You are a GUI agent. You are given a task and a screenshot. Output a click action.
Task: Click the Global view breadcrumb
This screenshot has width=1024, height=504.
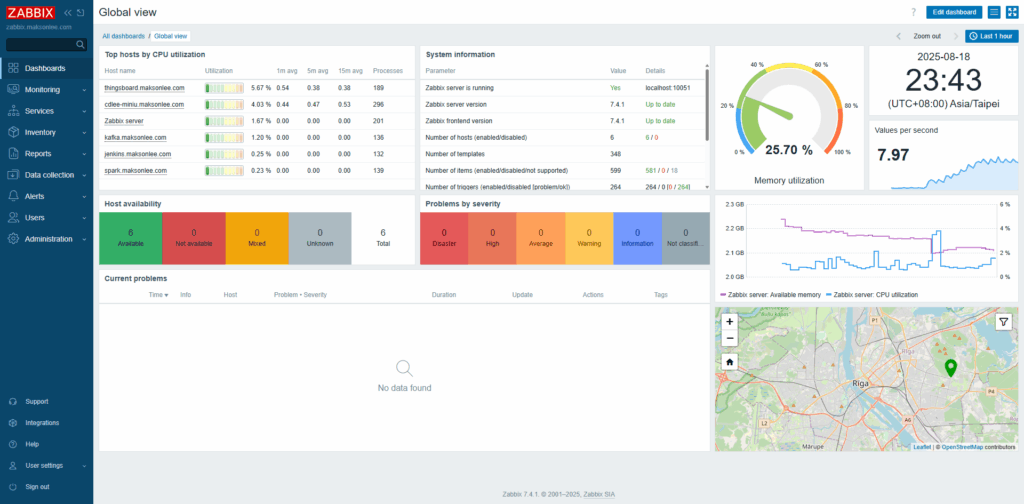point(170,37)
